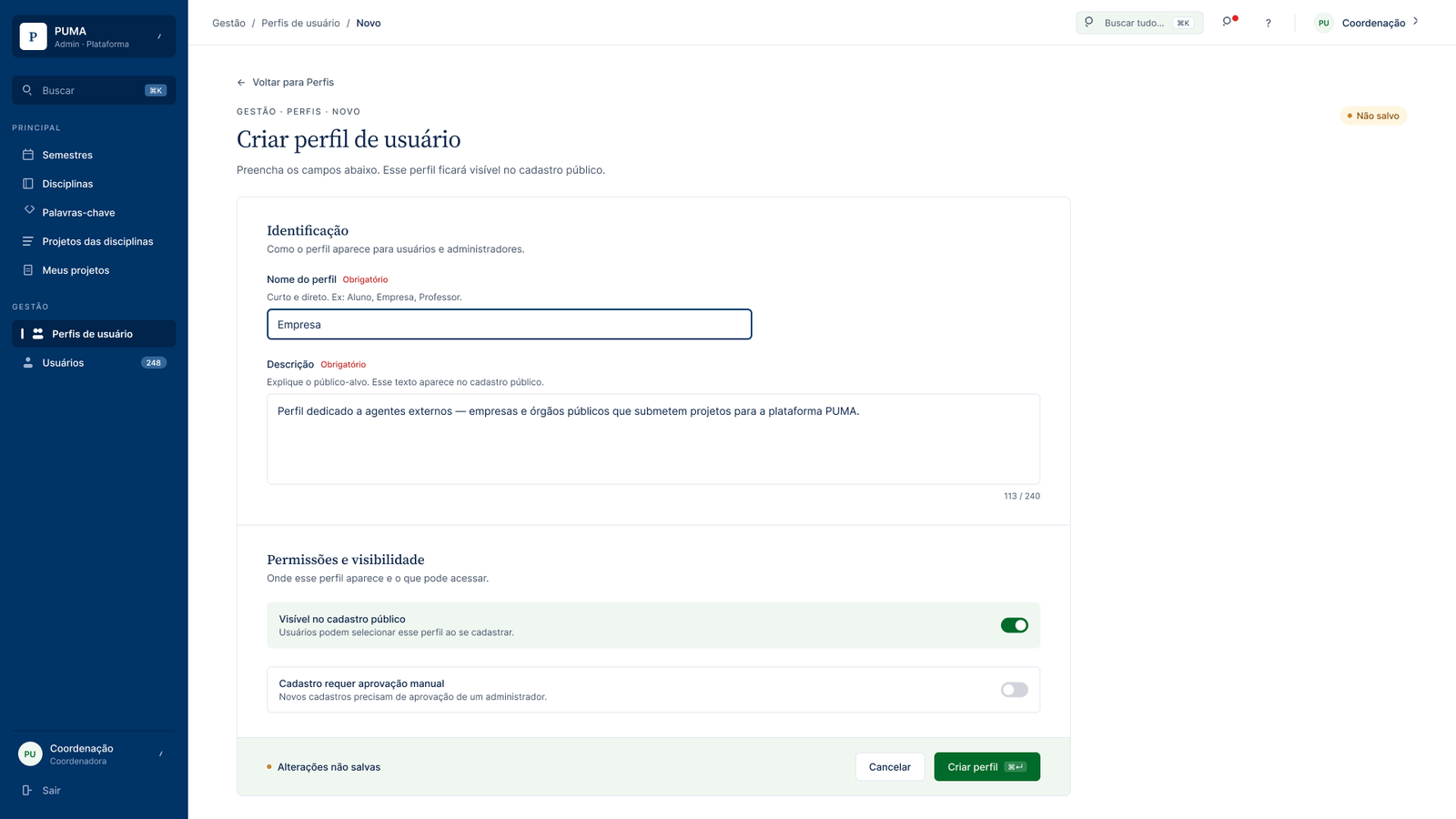Click the Alterações não salvas indicator
This screenshot has width=1456, height=819.
pyautogui.click(x=324, y=767)
